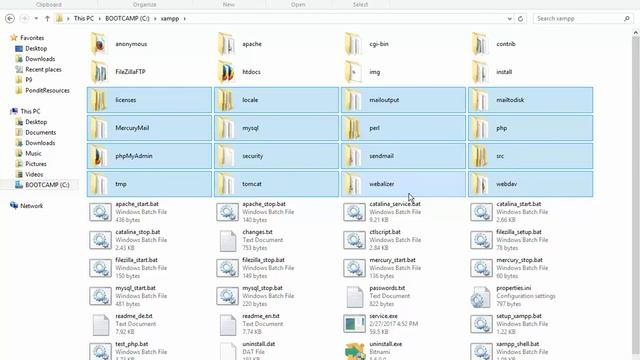Click the Back navigation arrow
The width and height of the screenshot is (640, 360).
pos(10,19)
